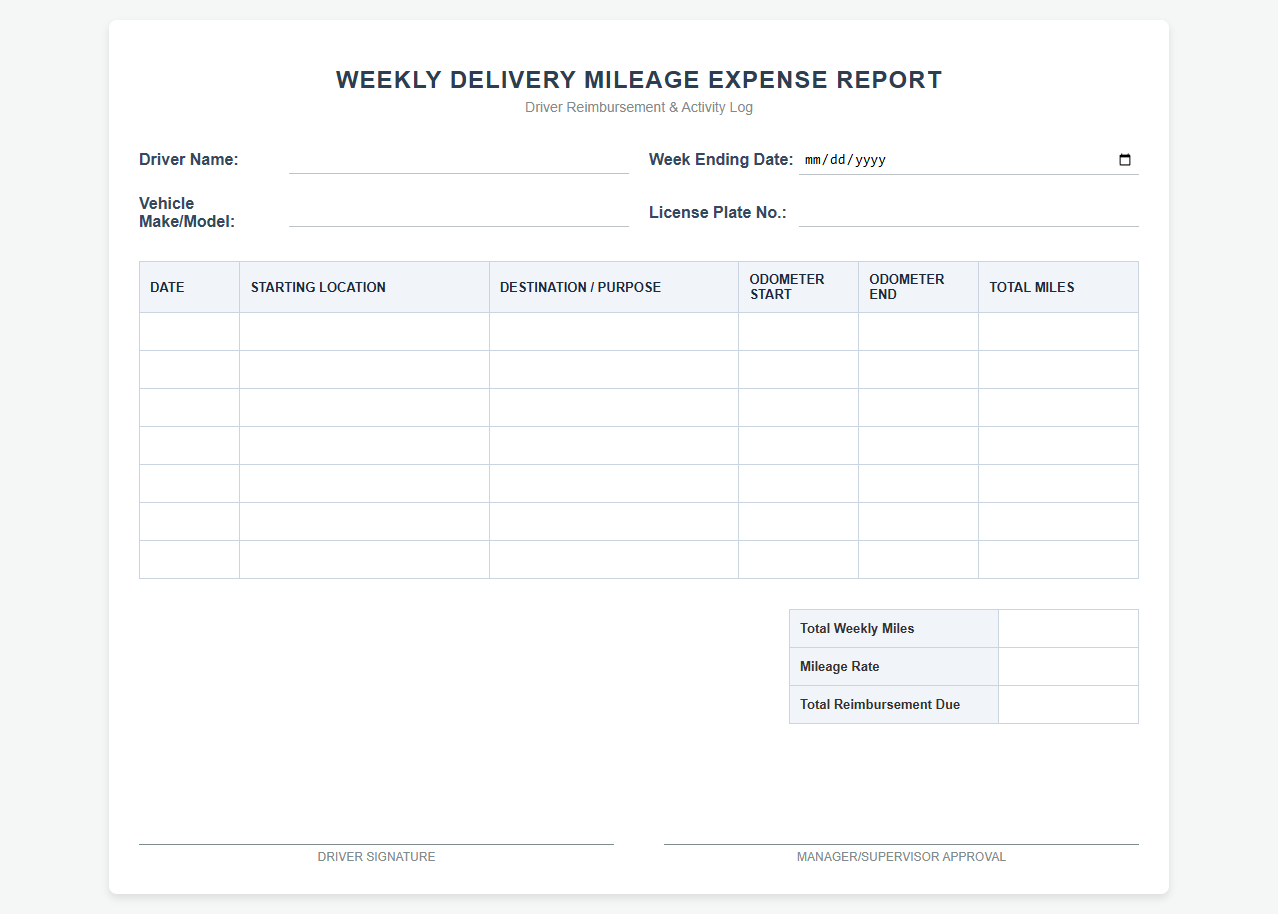Screen dimensions: 1278x914
Task: Open the calendar picker for Week Ending Date
Action: (1125, 160)
